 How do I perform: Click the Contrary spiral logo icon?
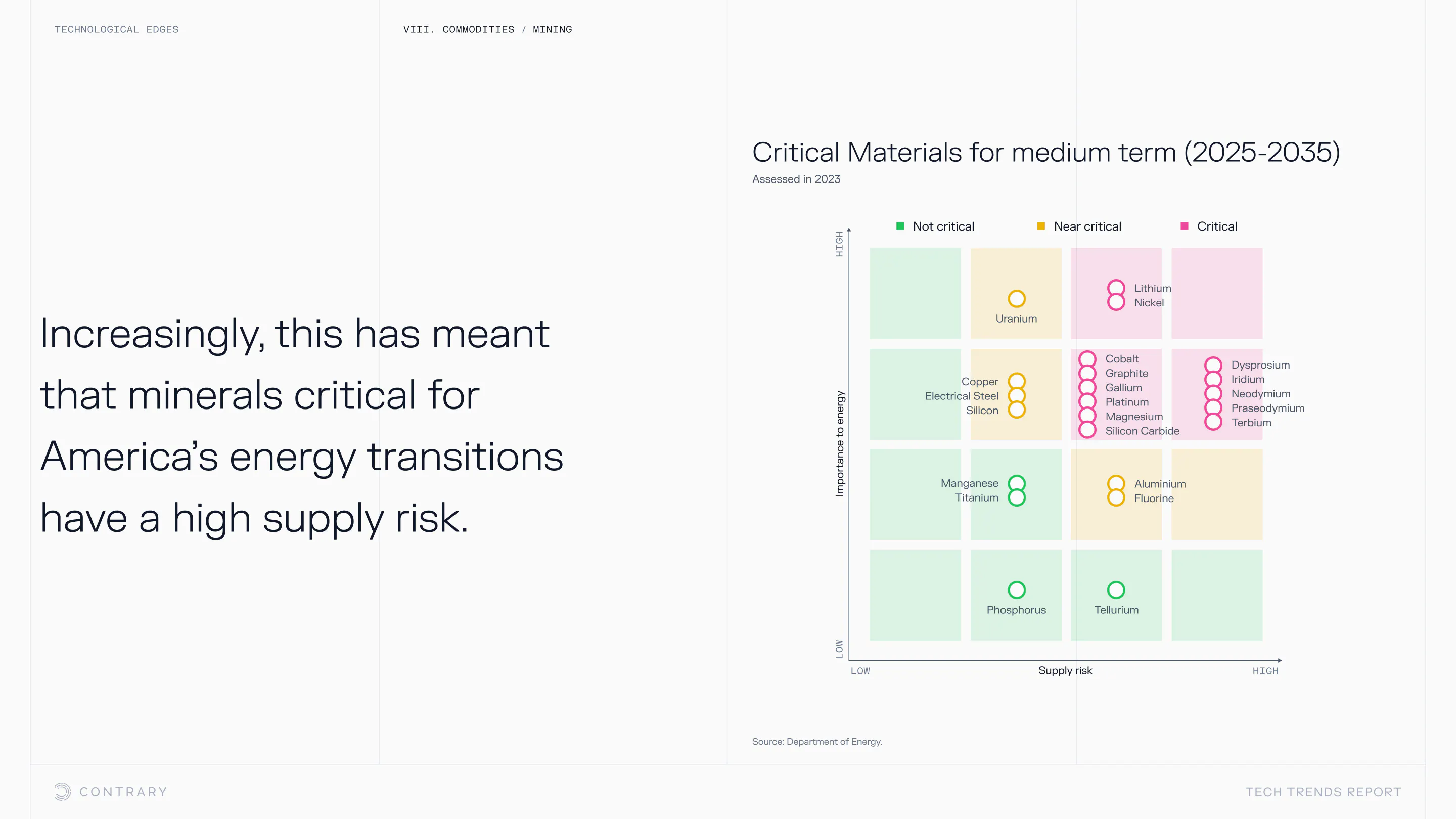click(62, 791)
